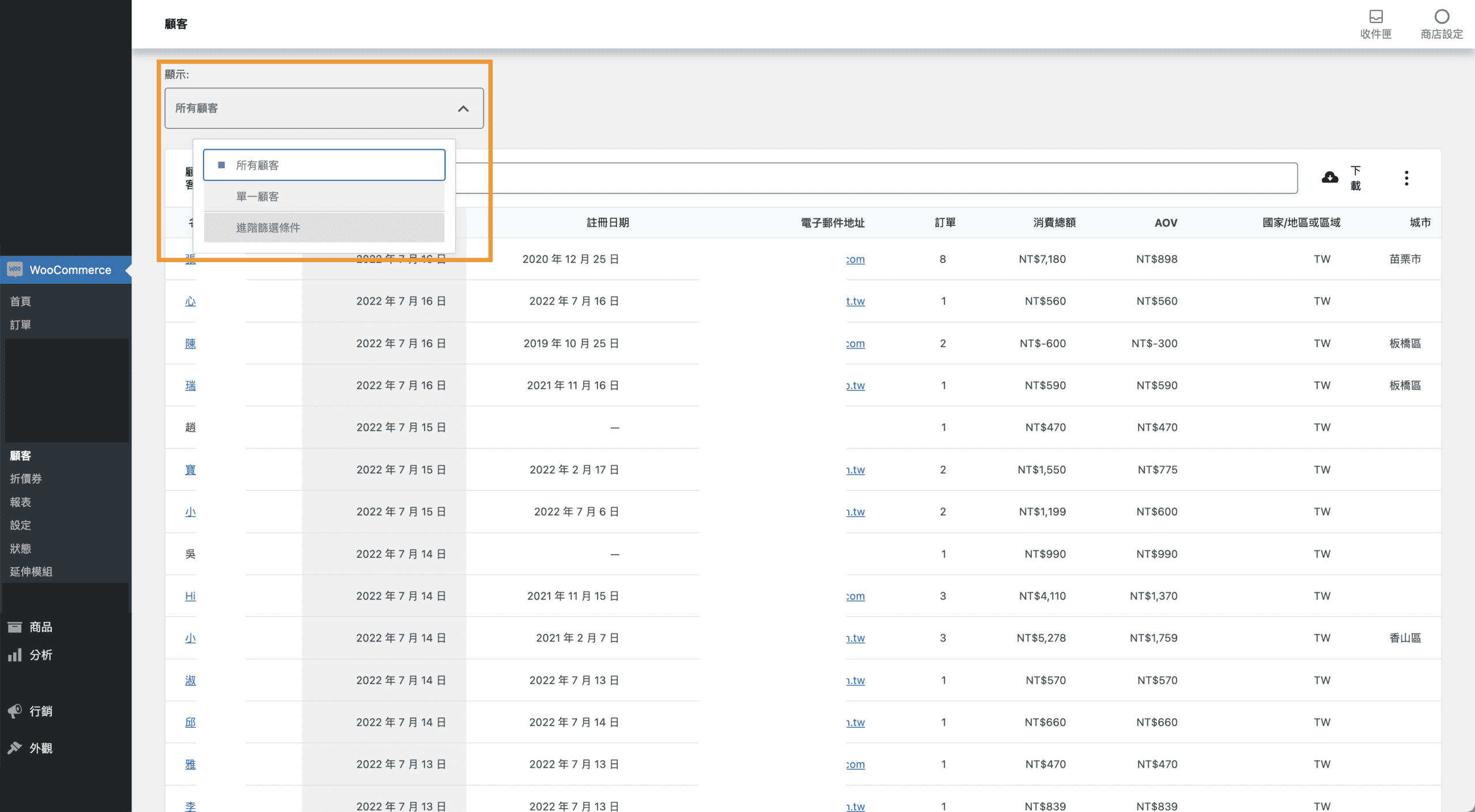Click customer name link Hi

coord(190,596)
